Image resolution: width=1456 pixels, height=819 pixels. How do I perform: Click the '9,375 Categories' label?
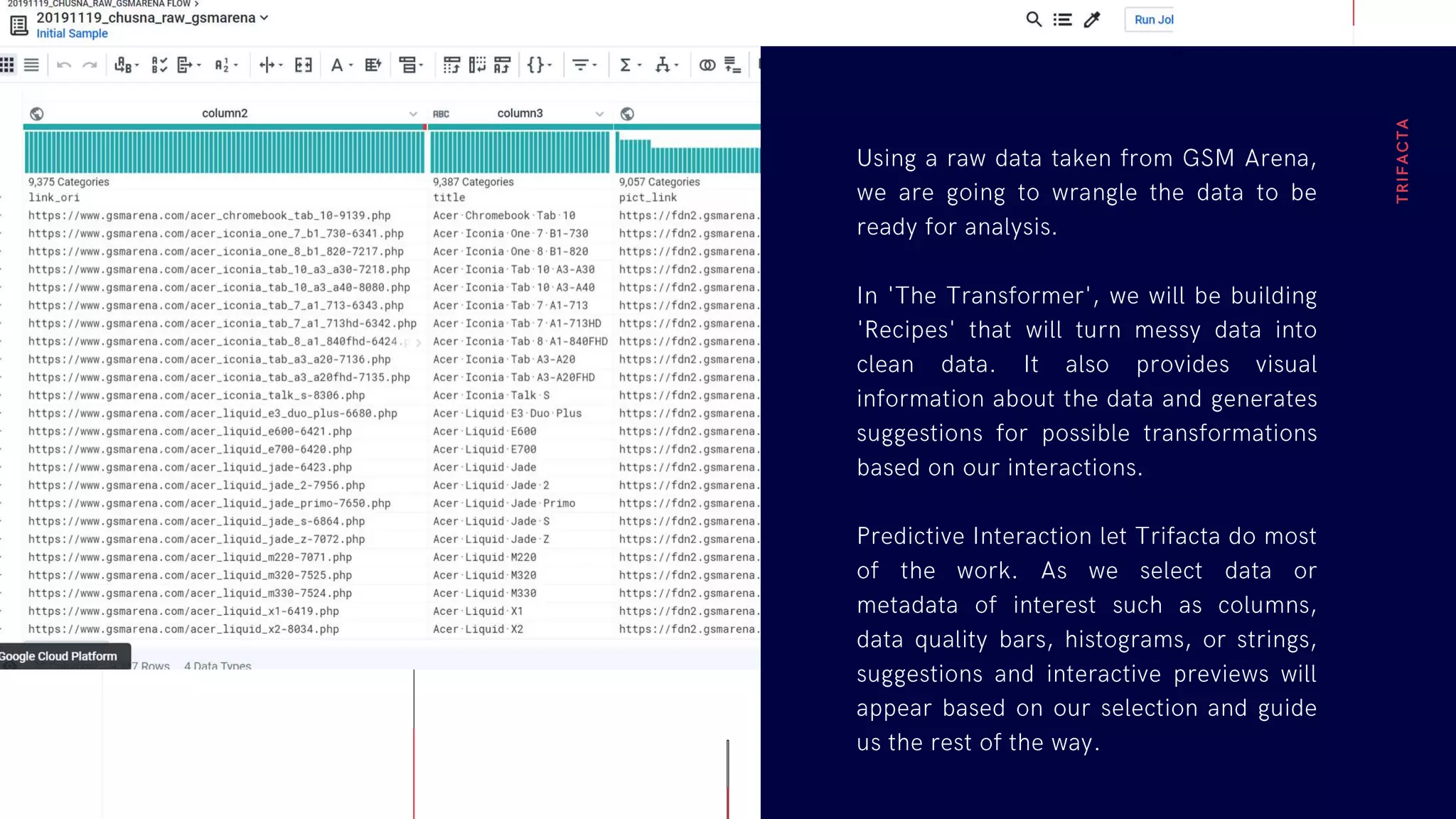tap(68, 182)
